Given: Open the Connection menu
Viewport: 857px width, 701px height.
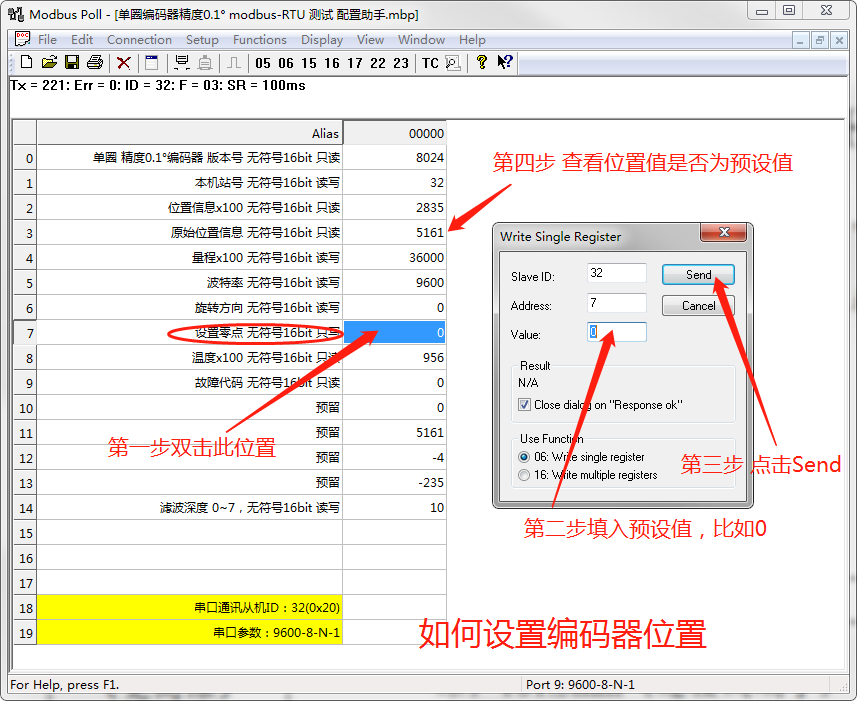Looking at the screenshot, I should pyautogui.click(x=139, y=39).
